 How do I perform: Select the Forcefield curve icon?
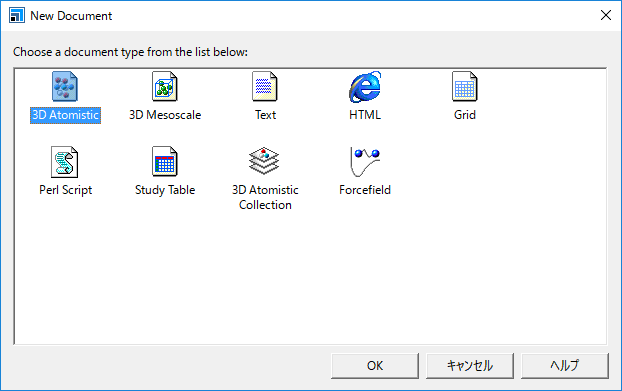click(365, 162)
